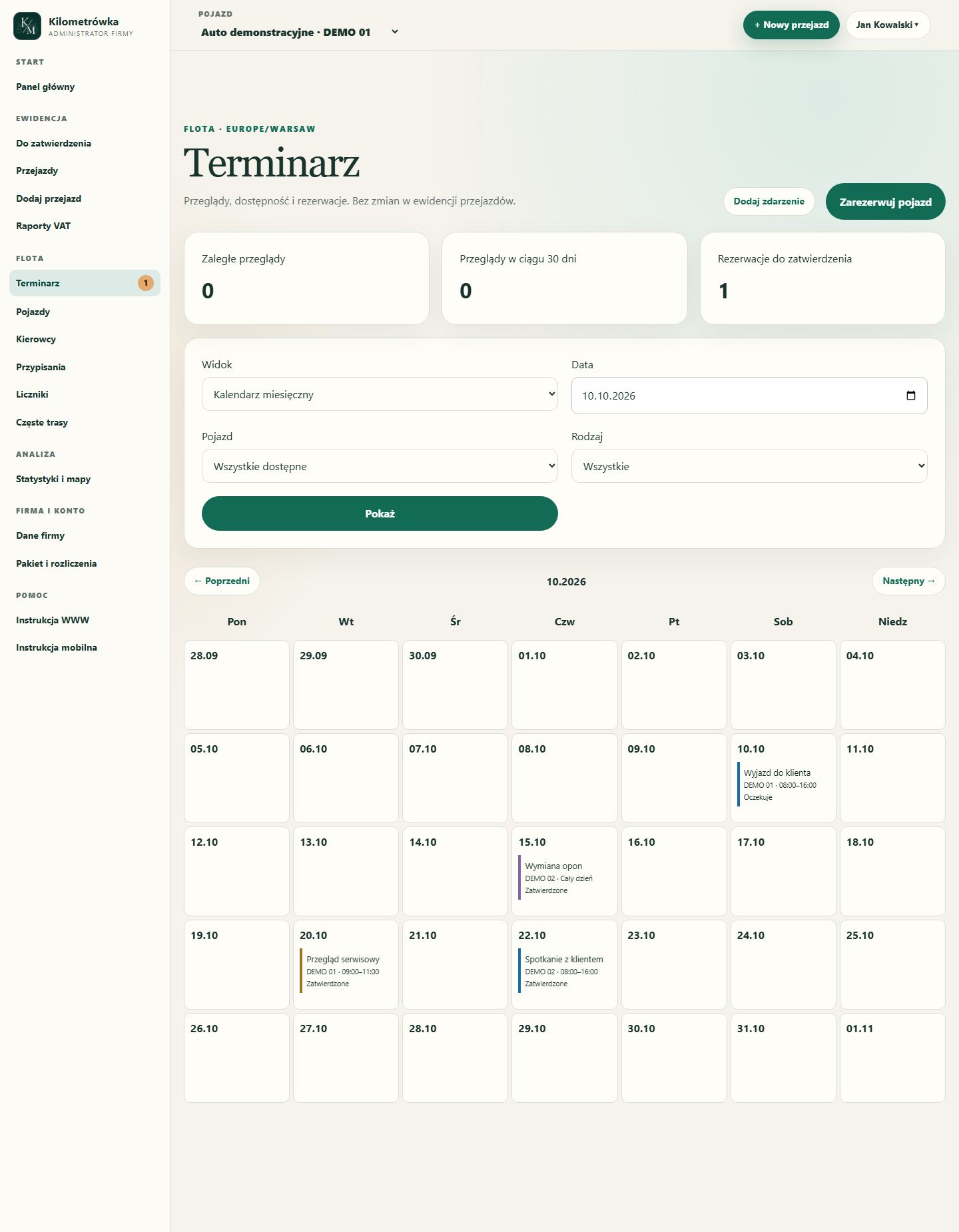Select calendar day 28.09

coord(236,685)
